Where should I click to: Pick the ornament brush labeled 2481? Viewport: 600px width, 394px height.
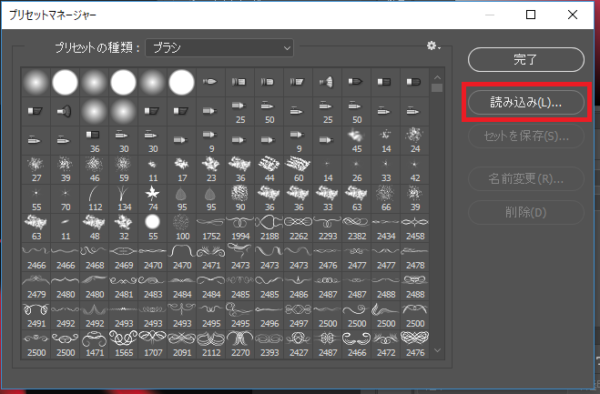[124, 286]
